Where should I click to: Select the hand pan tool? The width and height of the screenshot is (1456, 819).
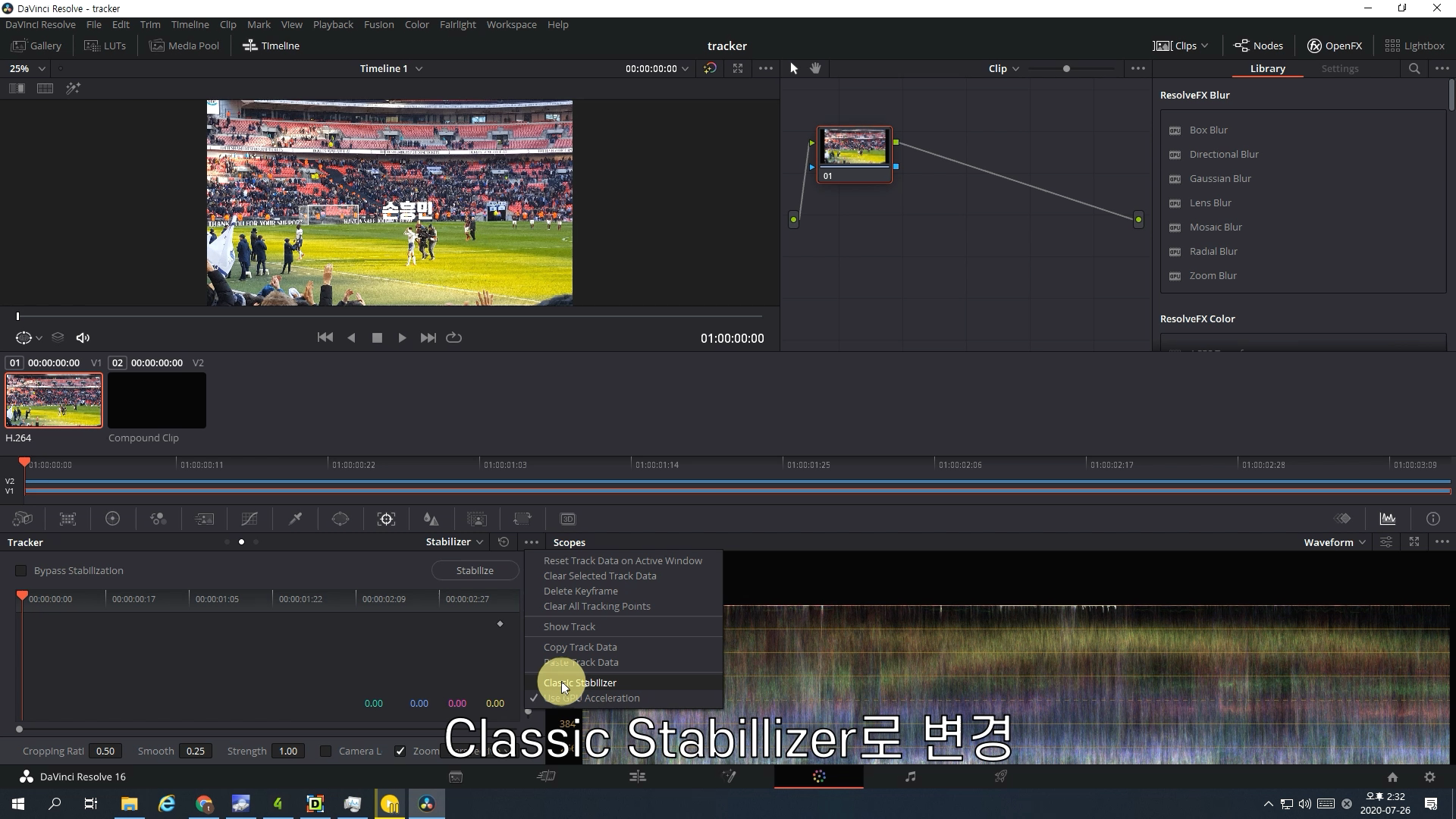[x=815, y=68]
